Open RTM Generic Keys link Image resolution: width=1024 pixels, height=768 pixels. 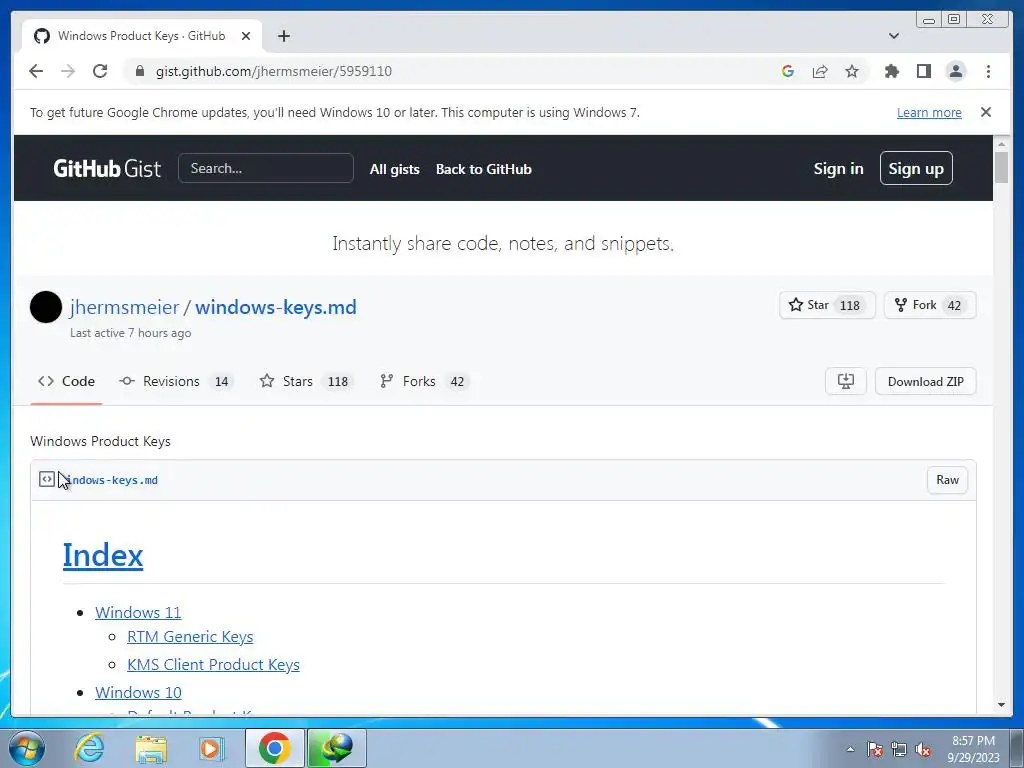coord(190,637)
